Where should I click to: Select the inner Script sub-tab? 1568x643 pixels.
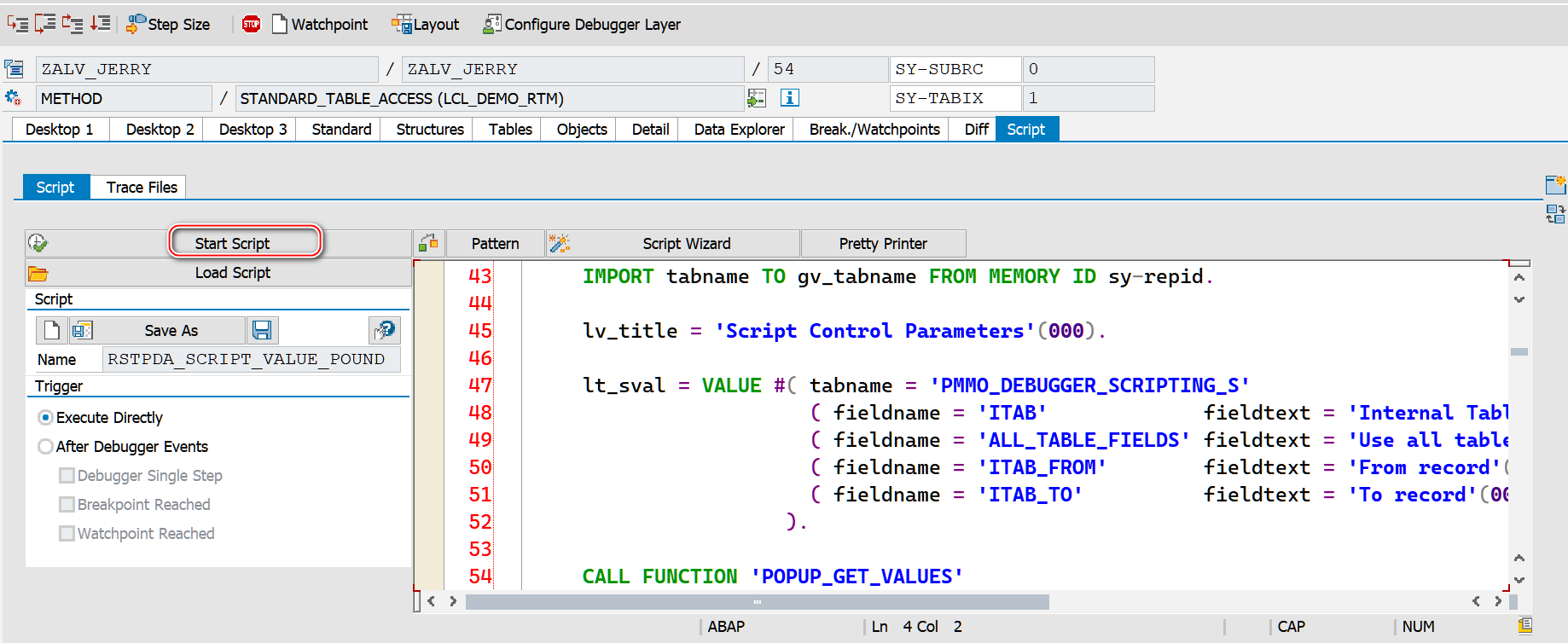point(55,187)
